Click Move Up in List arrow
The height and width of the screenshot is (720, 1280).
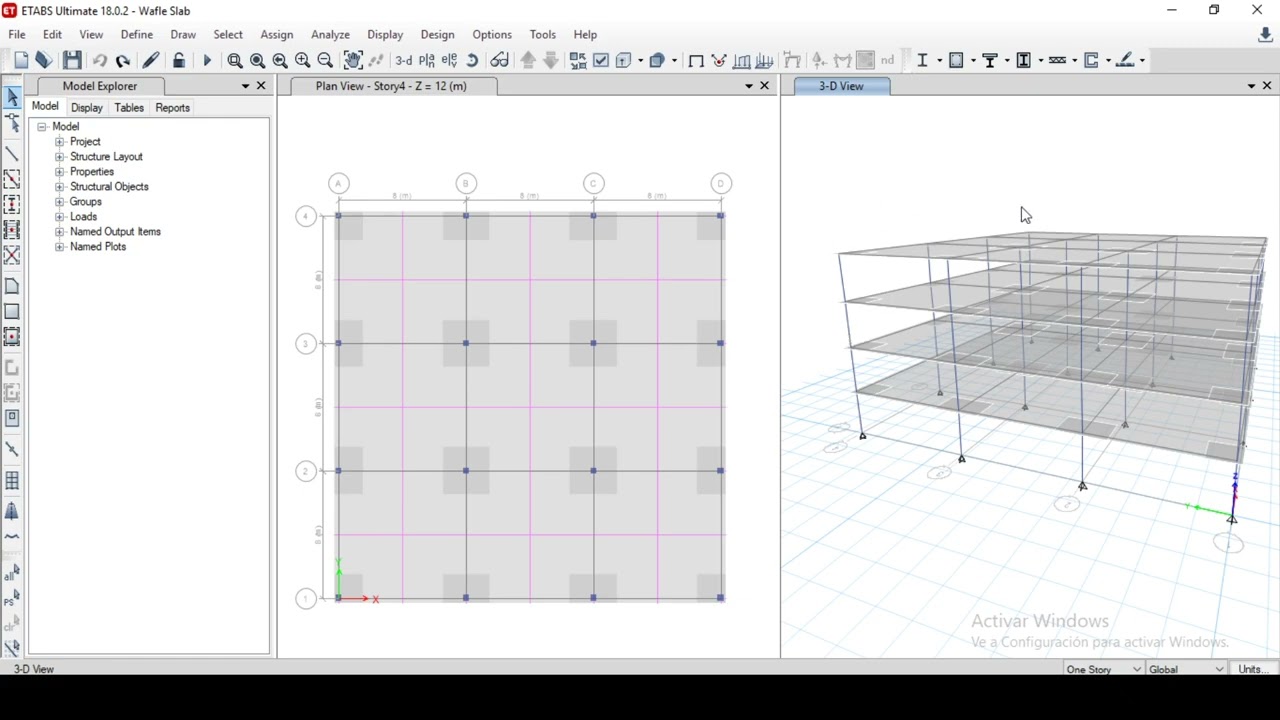click(x=528, y=60)
